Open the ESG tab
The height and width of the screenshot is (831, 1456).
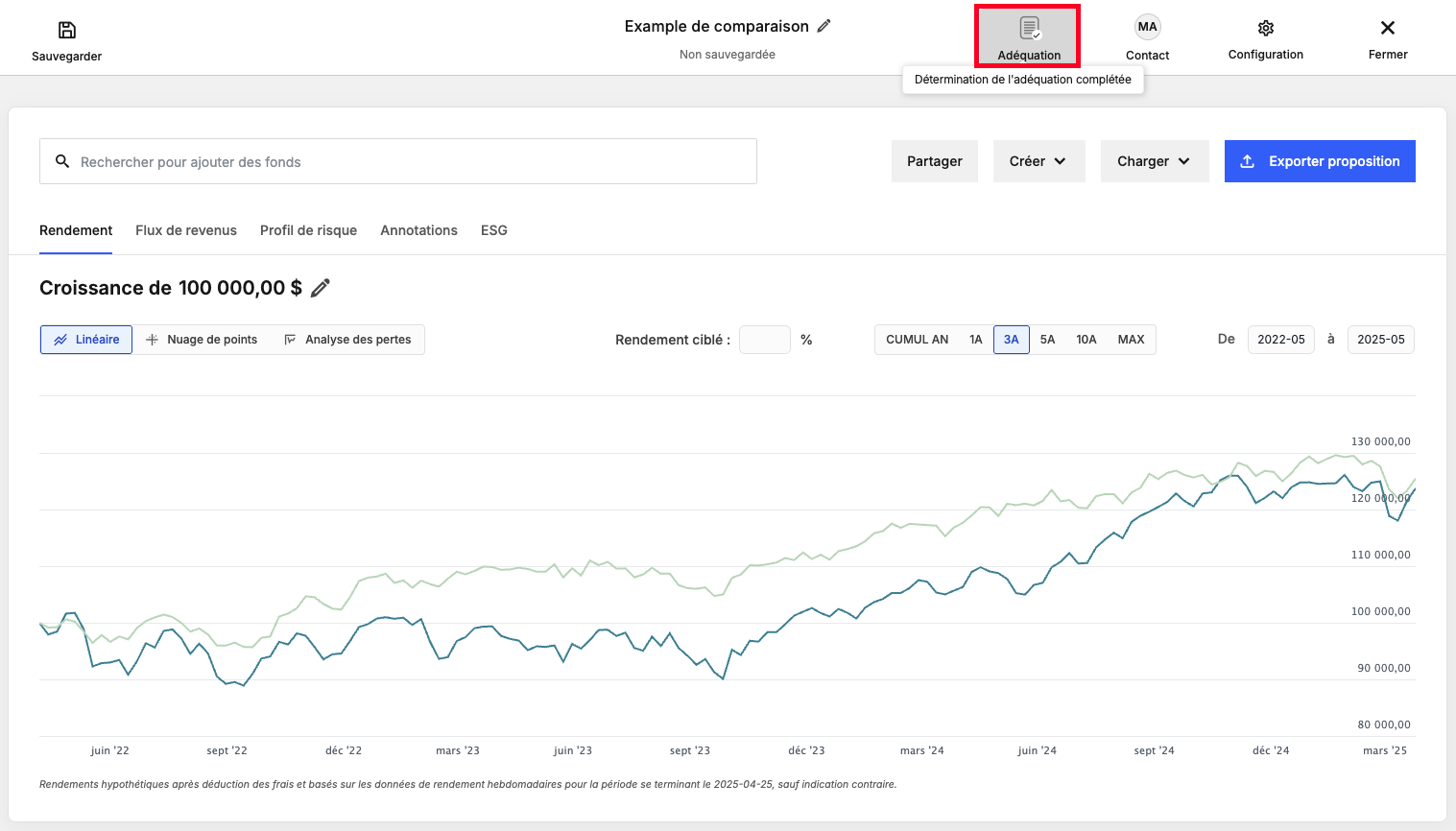pyautogui.click(x=494, y=230)
